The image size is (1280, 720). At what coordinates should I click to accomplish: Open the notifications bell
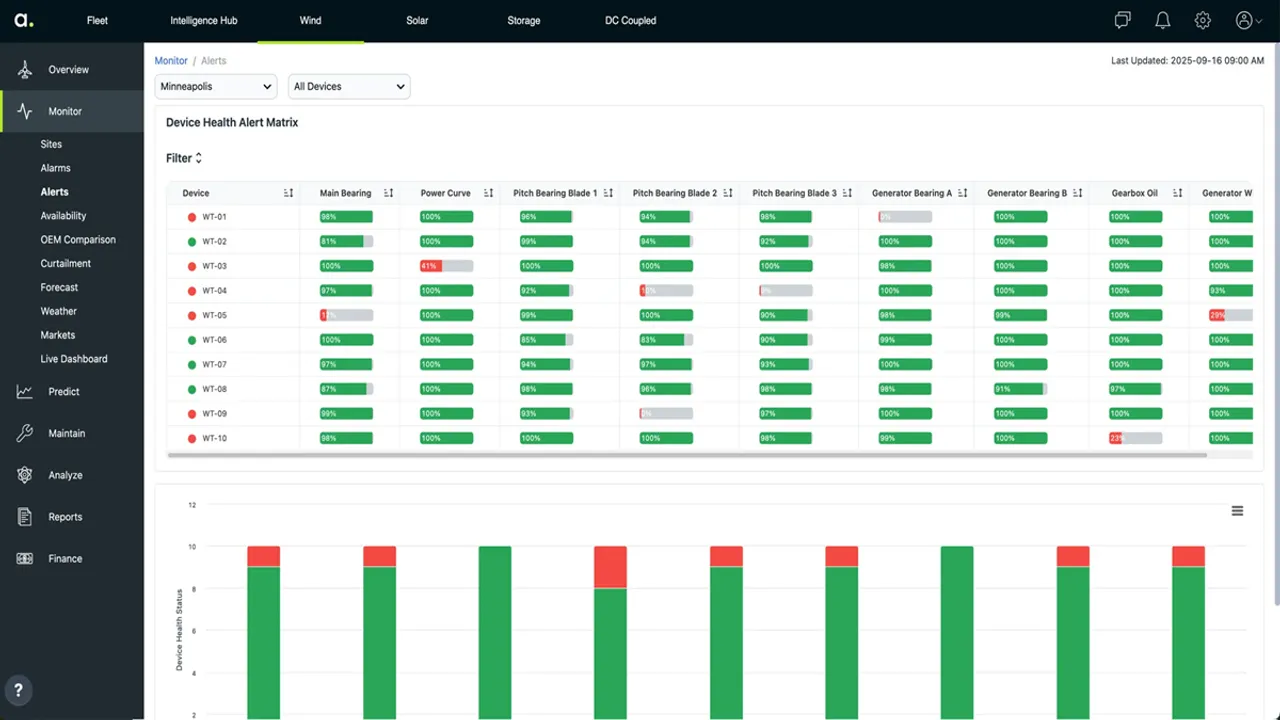point(1162,20)
